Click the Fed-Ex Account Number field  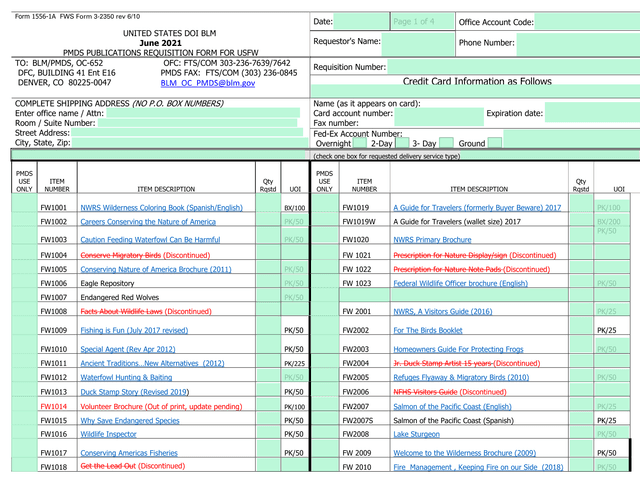[x=571, y=138]
